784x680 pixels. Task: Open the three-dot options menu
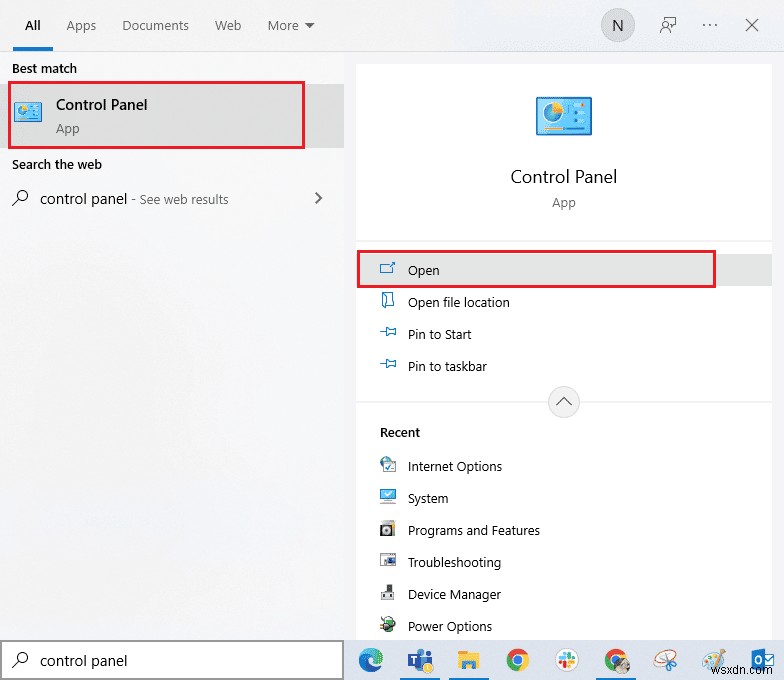coord(710,25)
